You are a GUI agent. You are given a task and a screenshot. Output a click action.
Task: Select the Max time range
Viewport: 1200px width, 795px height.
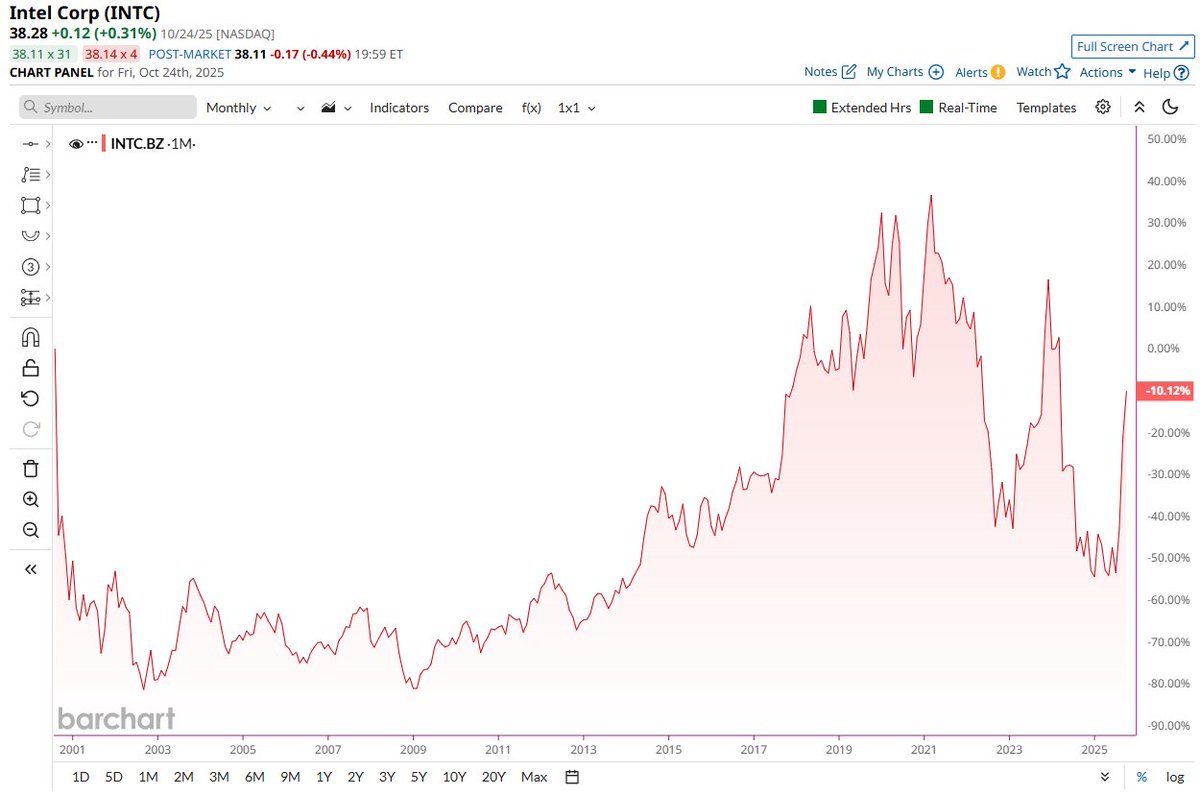click(534, 777)
